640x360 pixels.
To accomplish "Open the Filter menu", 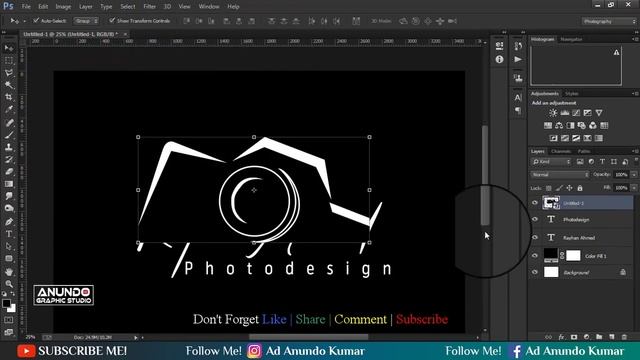I will coord(149,7).
